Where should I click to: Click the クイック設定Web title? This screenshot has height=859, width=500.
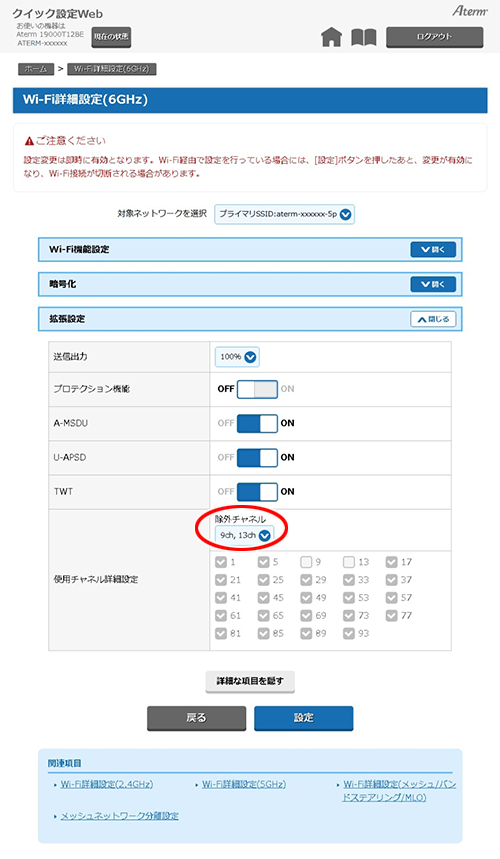58,14
